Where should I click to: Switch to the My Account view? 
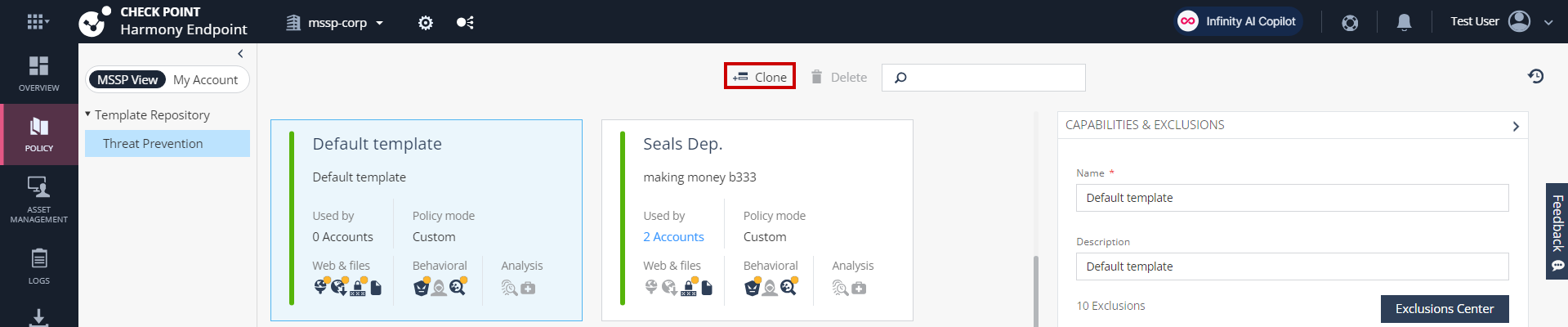[x=205, y=79]
